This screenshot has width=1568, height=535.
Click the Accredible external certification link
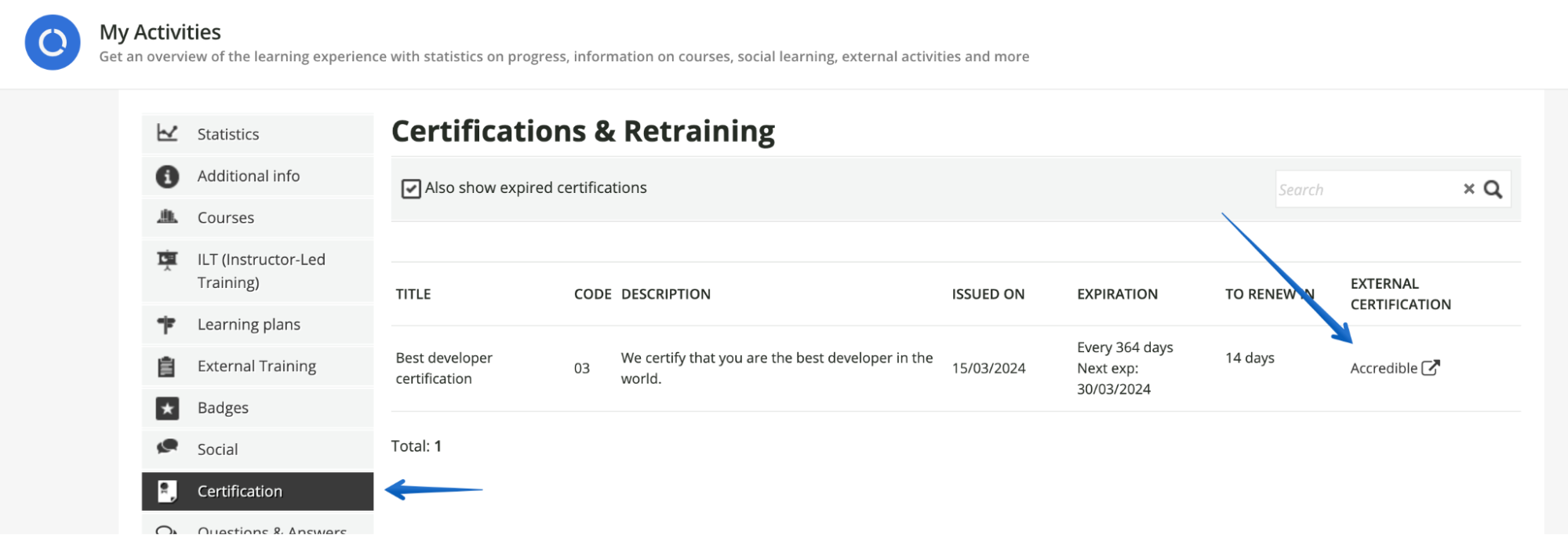pos(1383,367)
